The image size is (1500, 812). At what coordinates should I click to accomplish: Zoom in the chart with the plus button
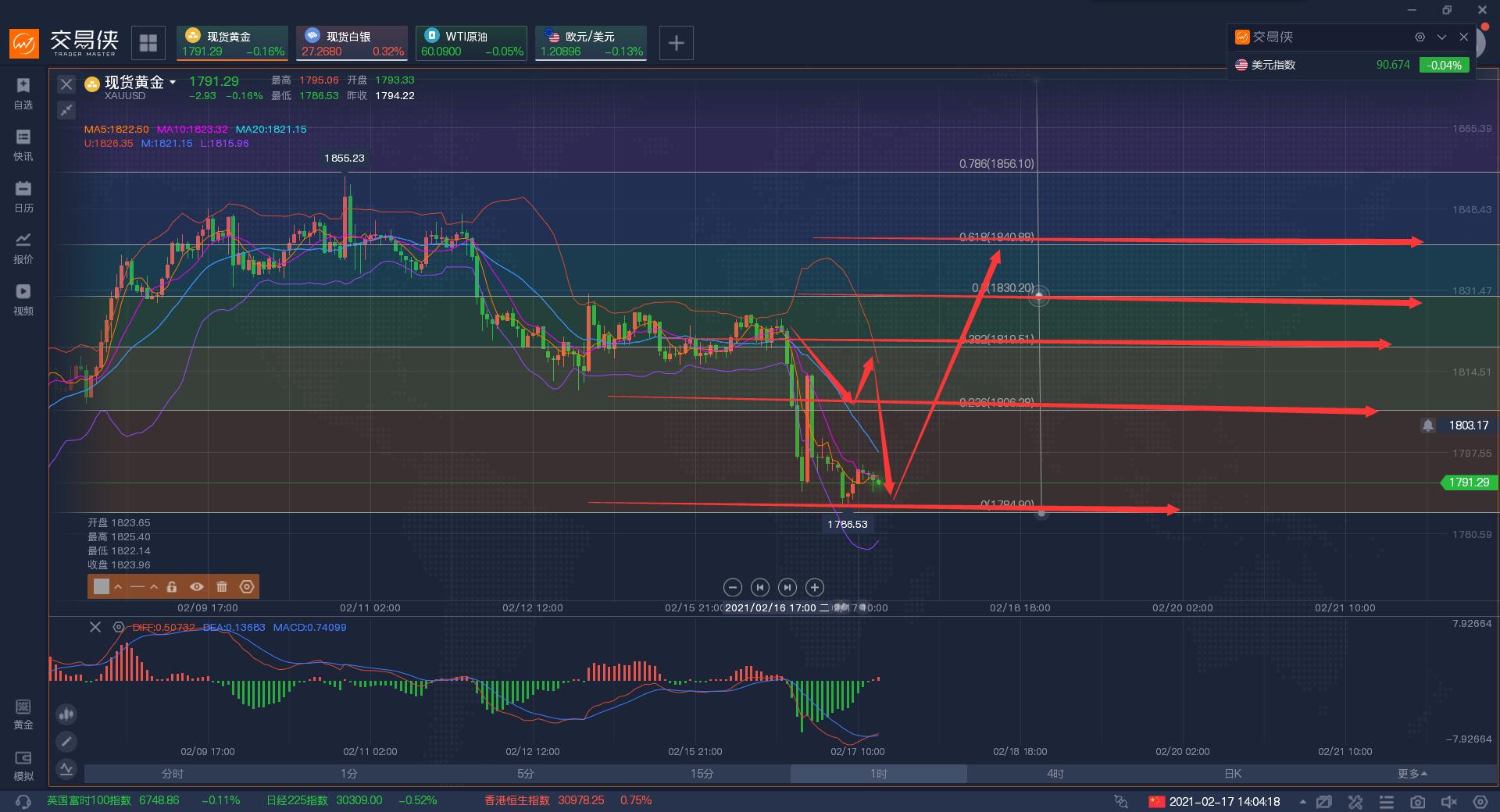814,587
